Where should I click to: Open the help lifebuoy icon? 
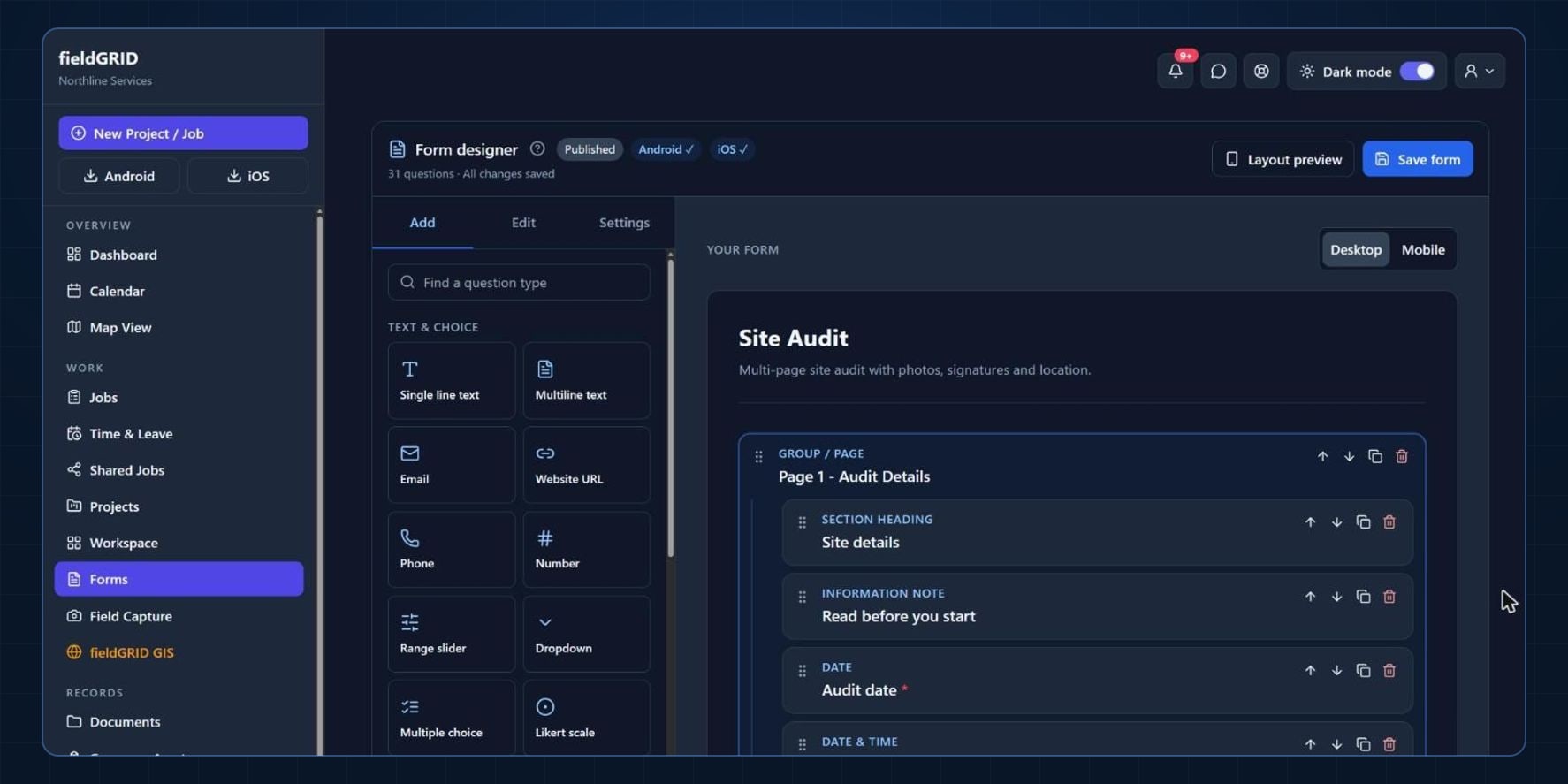(x=1261, y=72)
